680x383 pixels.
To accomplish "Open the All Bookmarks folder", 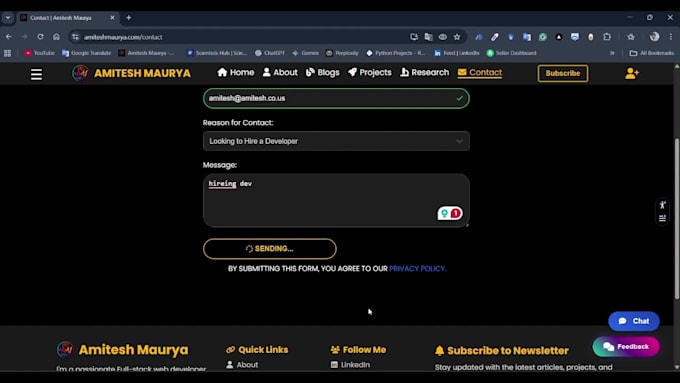I will (x=652, y=53).
